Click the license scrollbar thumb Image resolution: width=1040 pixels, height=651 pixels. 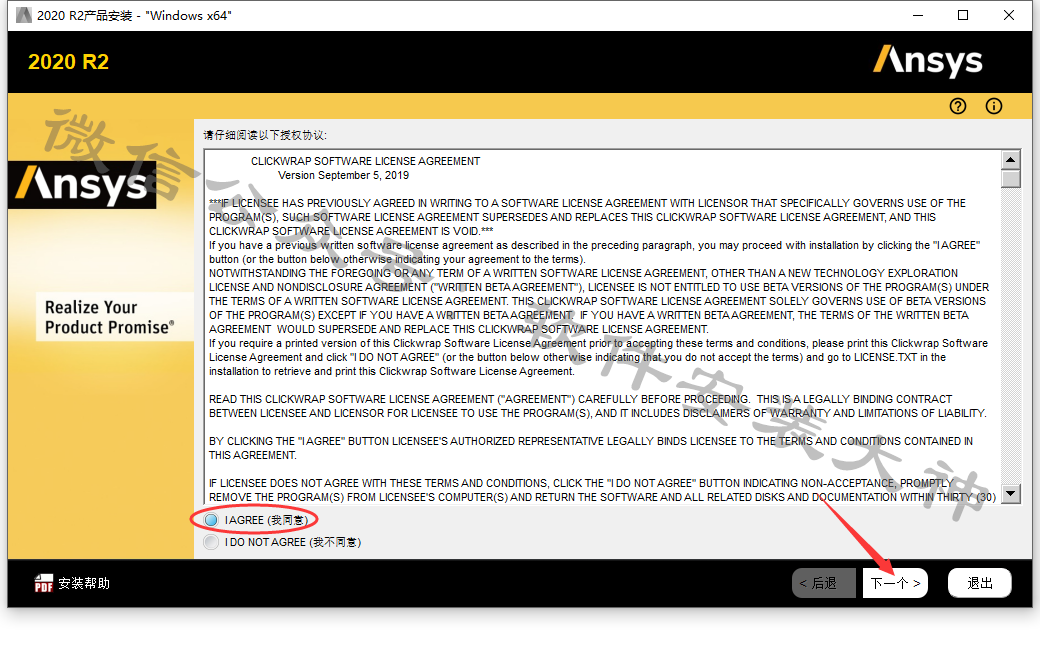[x=1010, y=179]
